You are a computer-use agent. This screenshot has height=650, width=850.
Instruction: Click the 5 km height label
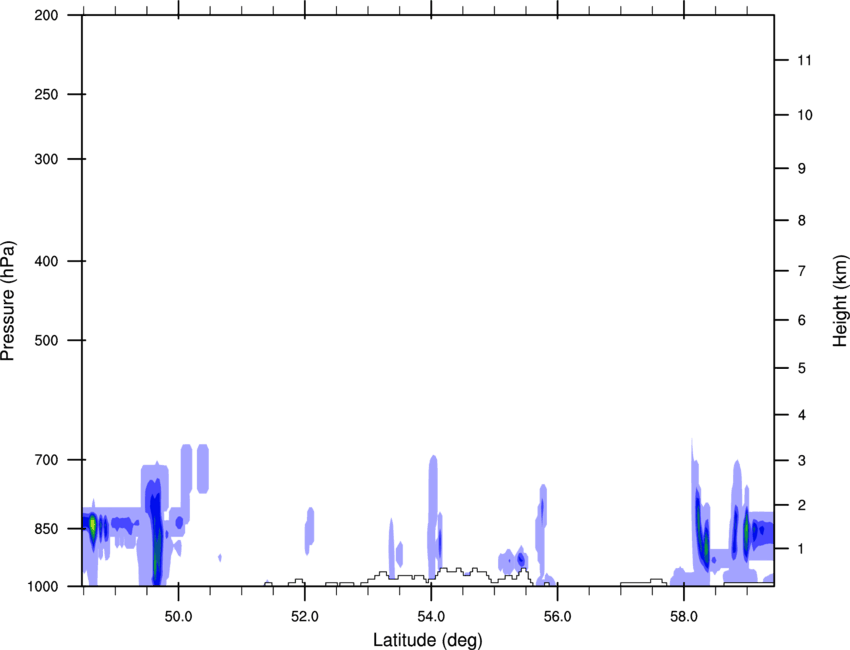coord(802,368)
